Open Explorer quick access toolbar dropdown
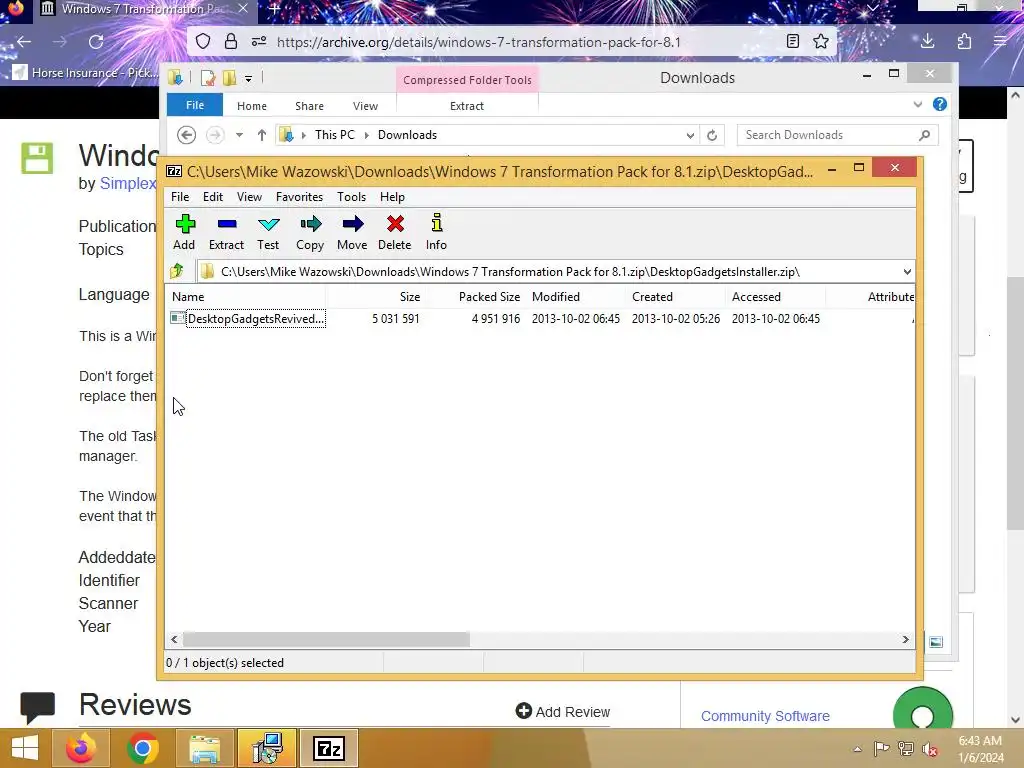The image size is (1024, 768). [248, 79]
